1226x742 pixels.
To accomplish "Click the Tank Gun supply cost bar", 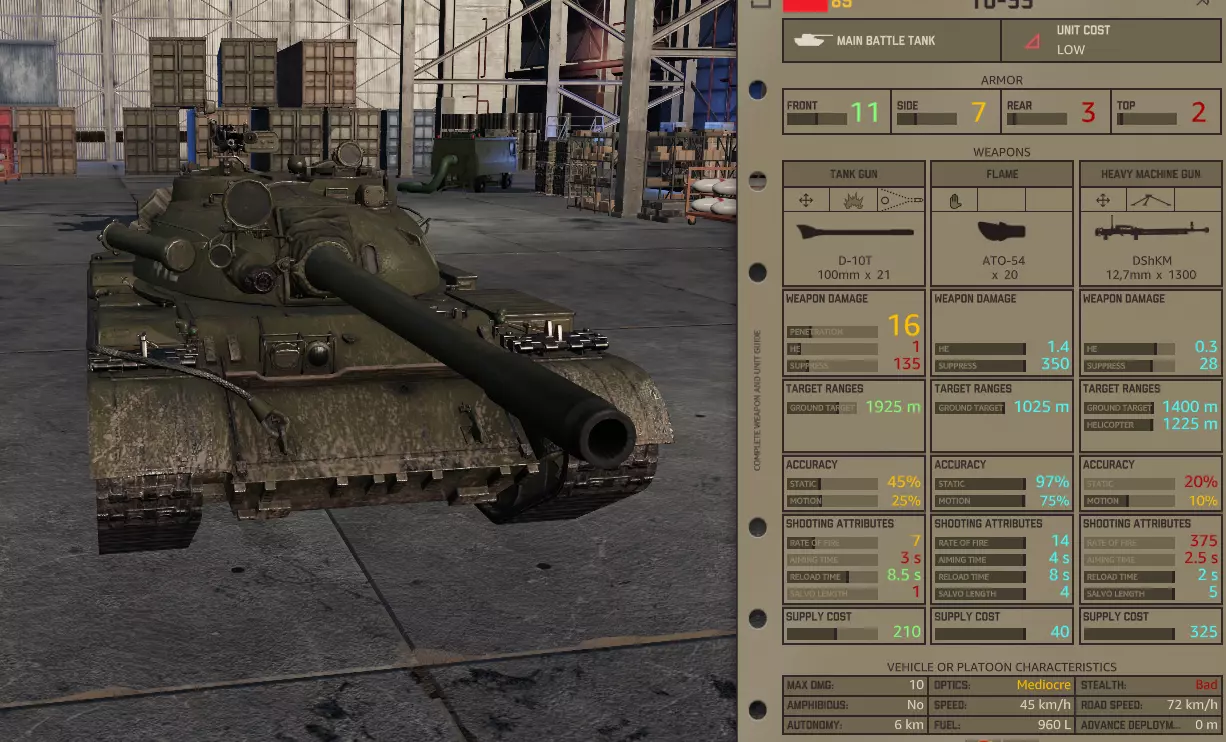I will click(x=833, y=633).
